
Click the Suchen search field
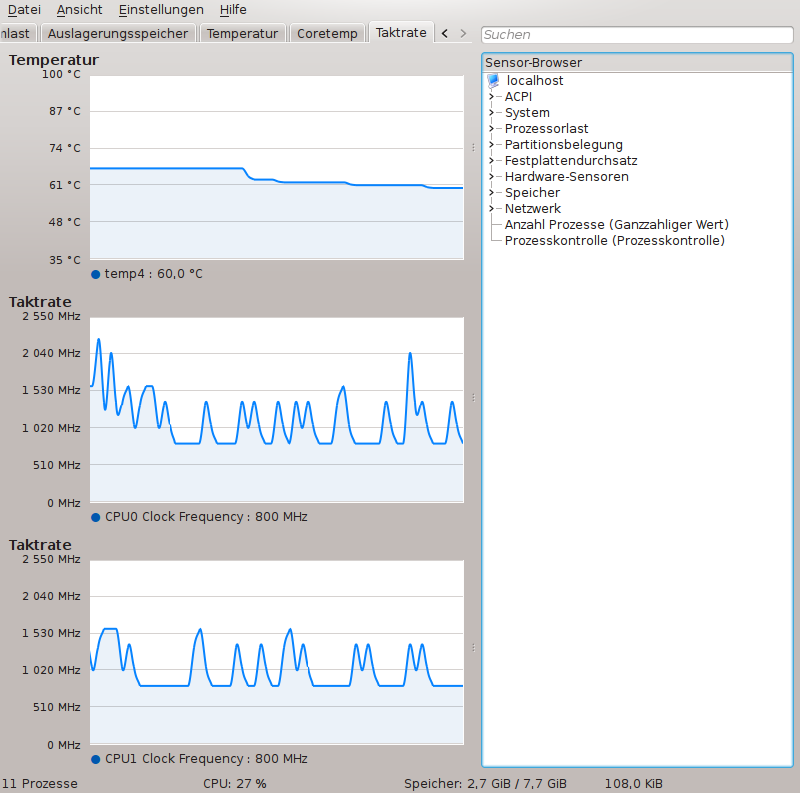tap(637, 35)
